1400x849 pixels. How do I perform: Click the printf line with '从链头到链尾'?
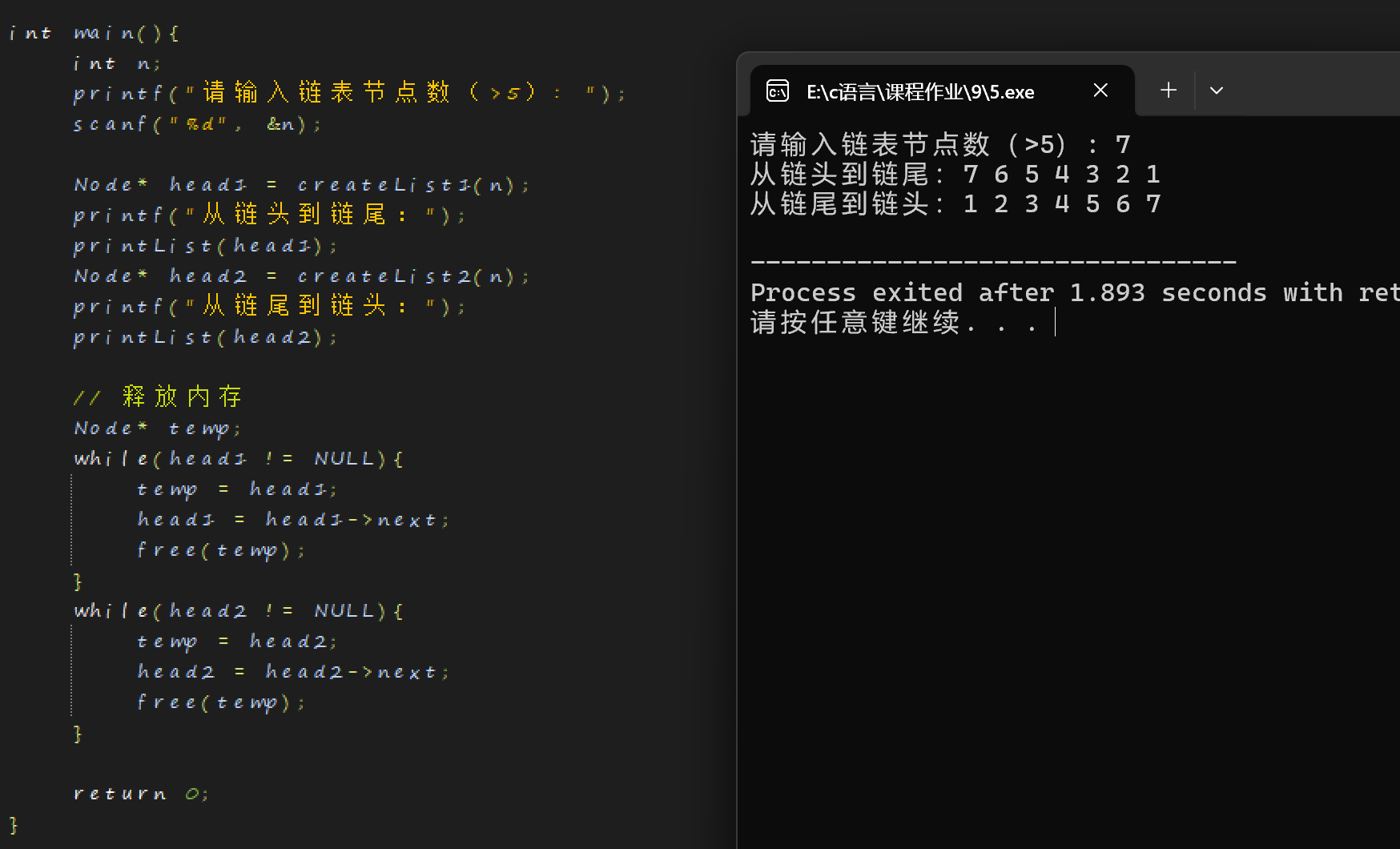pyautogui.click(x=269, y=215)
